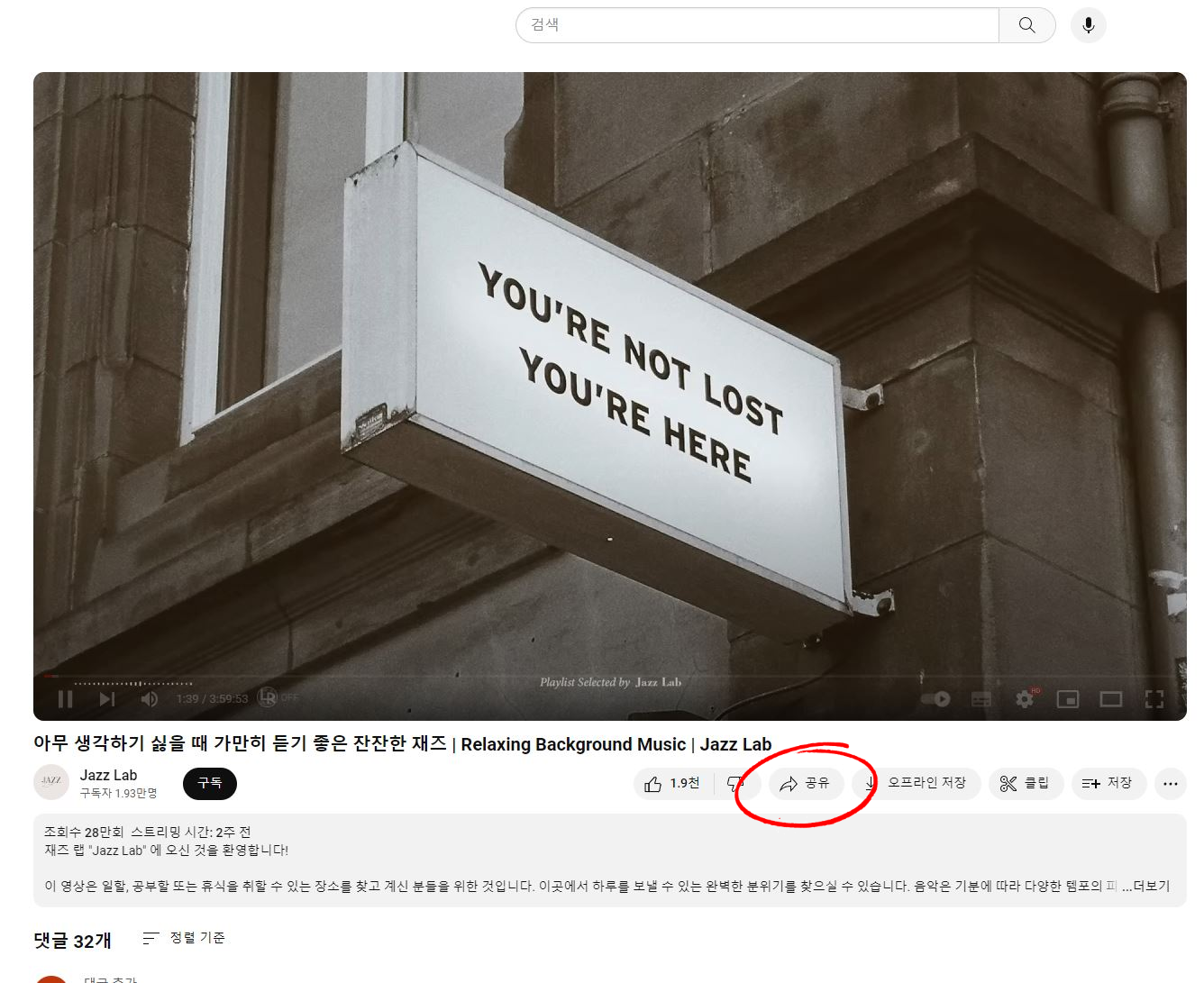Viewport: 1204px width, 983px height.
Task: Click the 댓글 32개 comments heading
Action: 72,941
